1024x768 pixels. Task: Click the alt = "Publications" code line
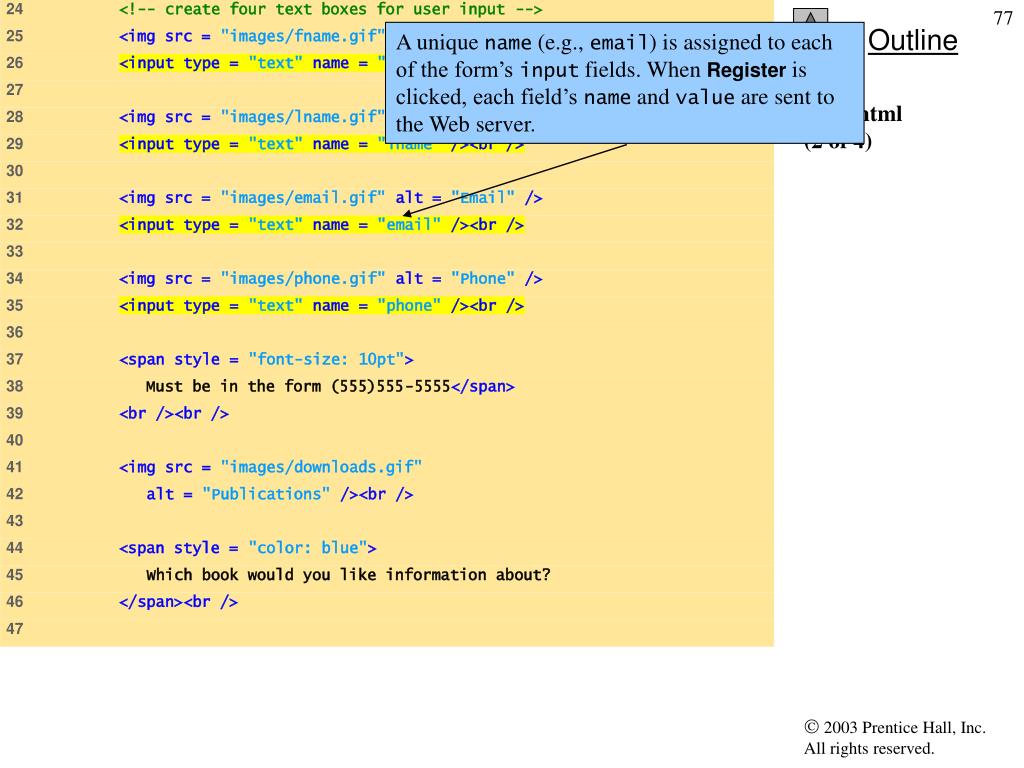point(280,494)
